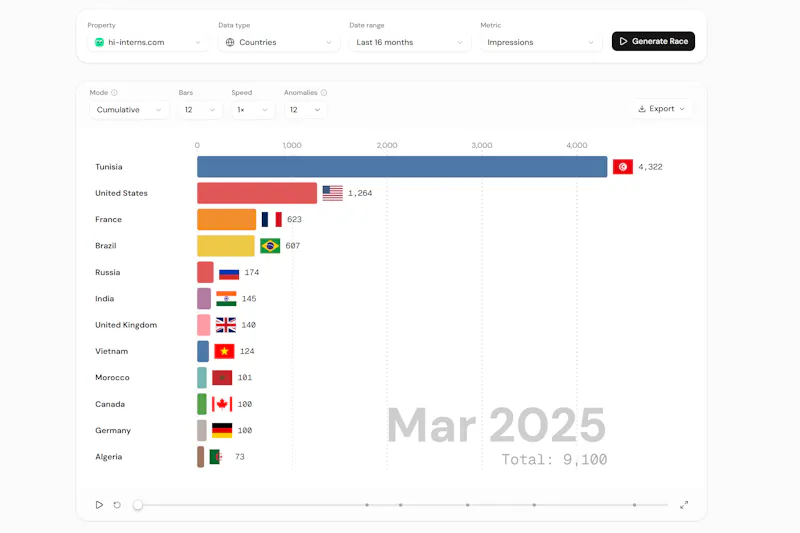
Task: Click the Canada flag icon
Action: click(222, 404)
